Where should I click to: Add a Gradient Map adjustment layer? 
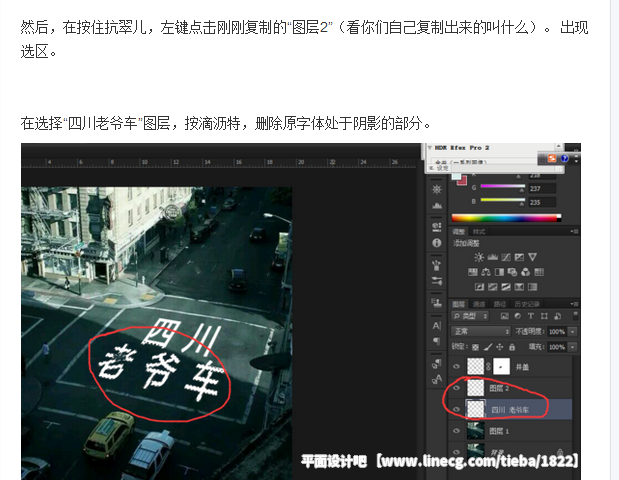tap(533, 287)
